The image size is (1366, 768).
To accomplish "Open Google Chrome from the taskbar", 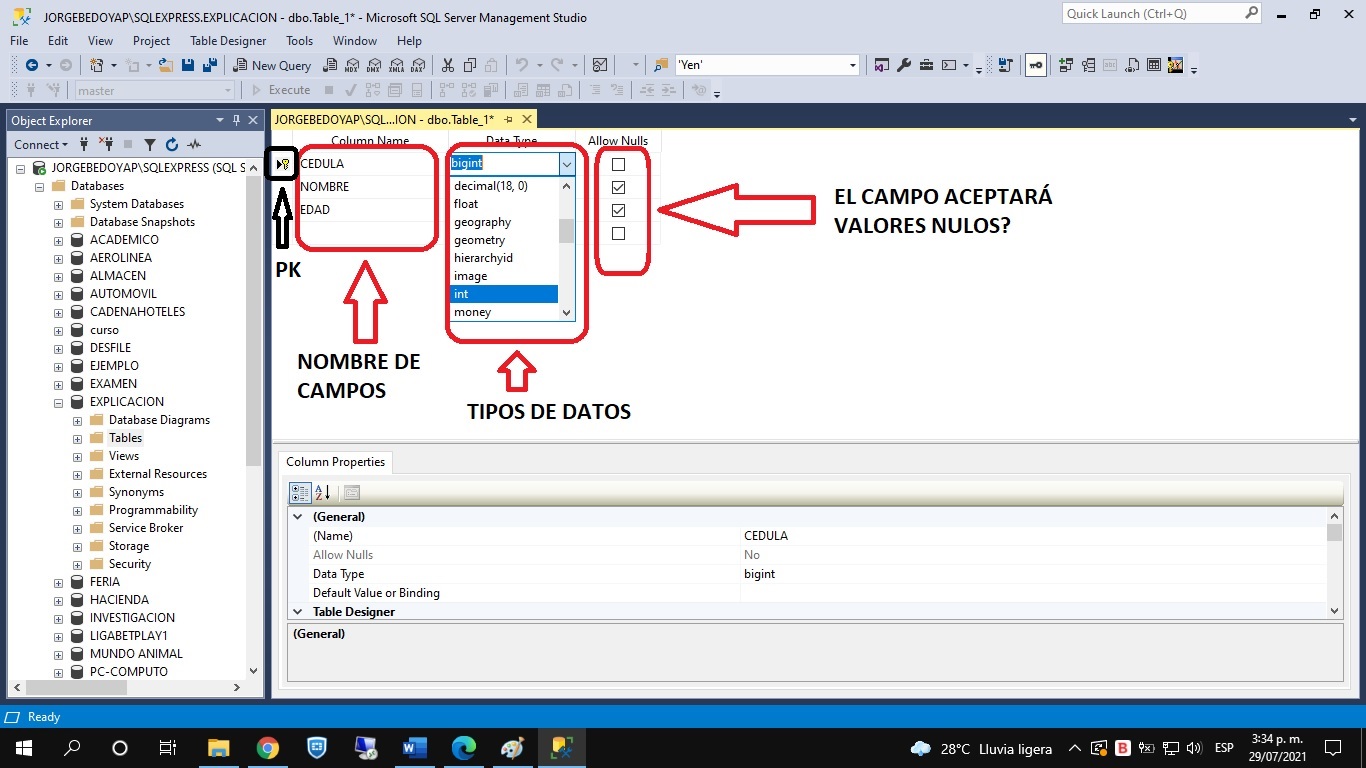I will [x=267, y=748].
